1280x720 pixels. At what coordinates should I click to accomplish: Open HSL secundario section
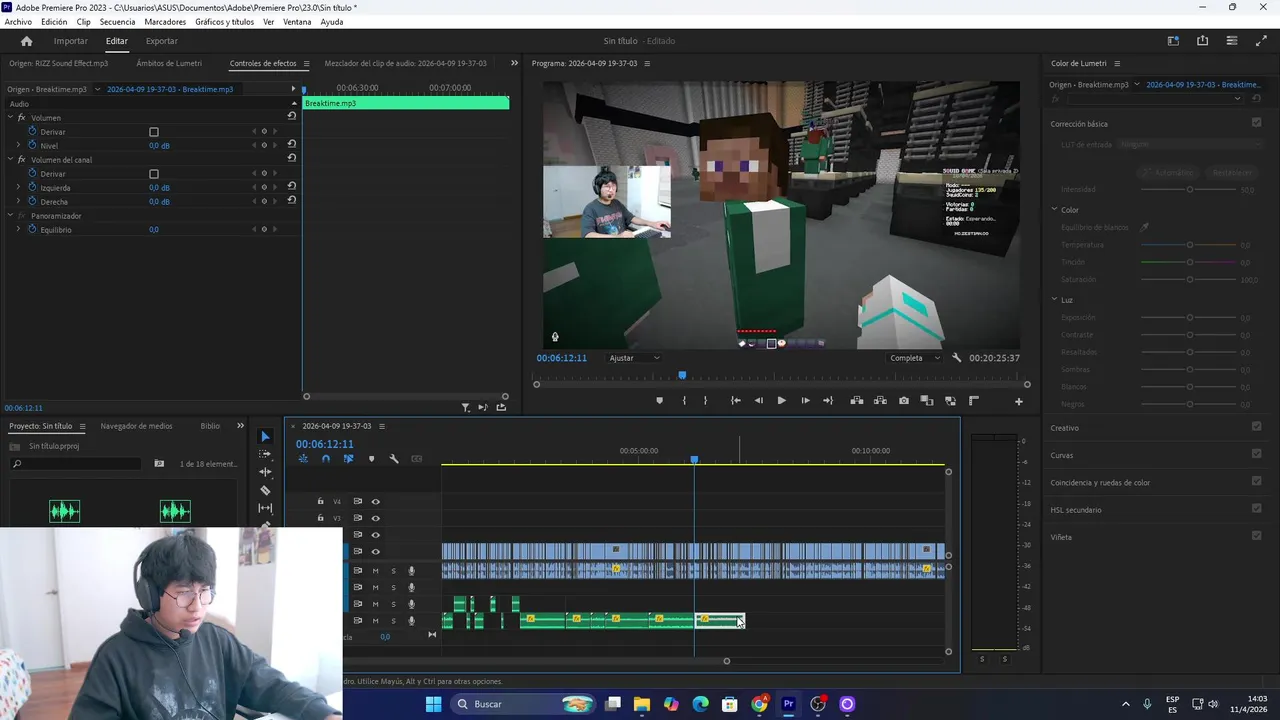coord(1076,510)
